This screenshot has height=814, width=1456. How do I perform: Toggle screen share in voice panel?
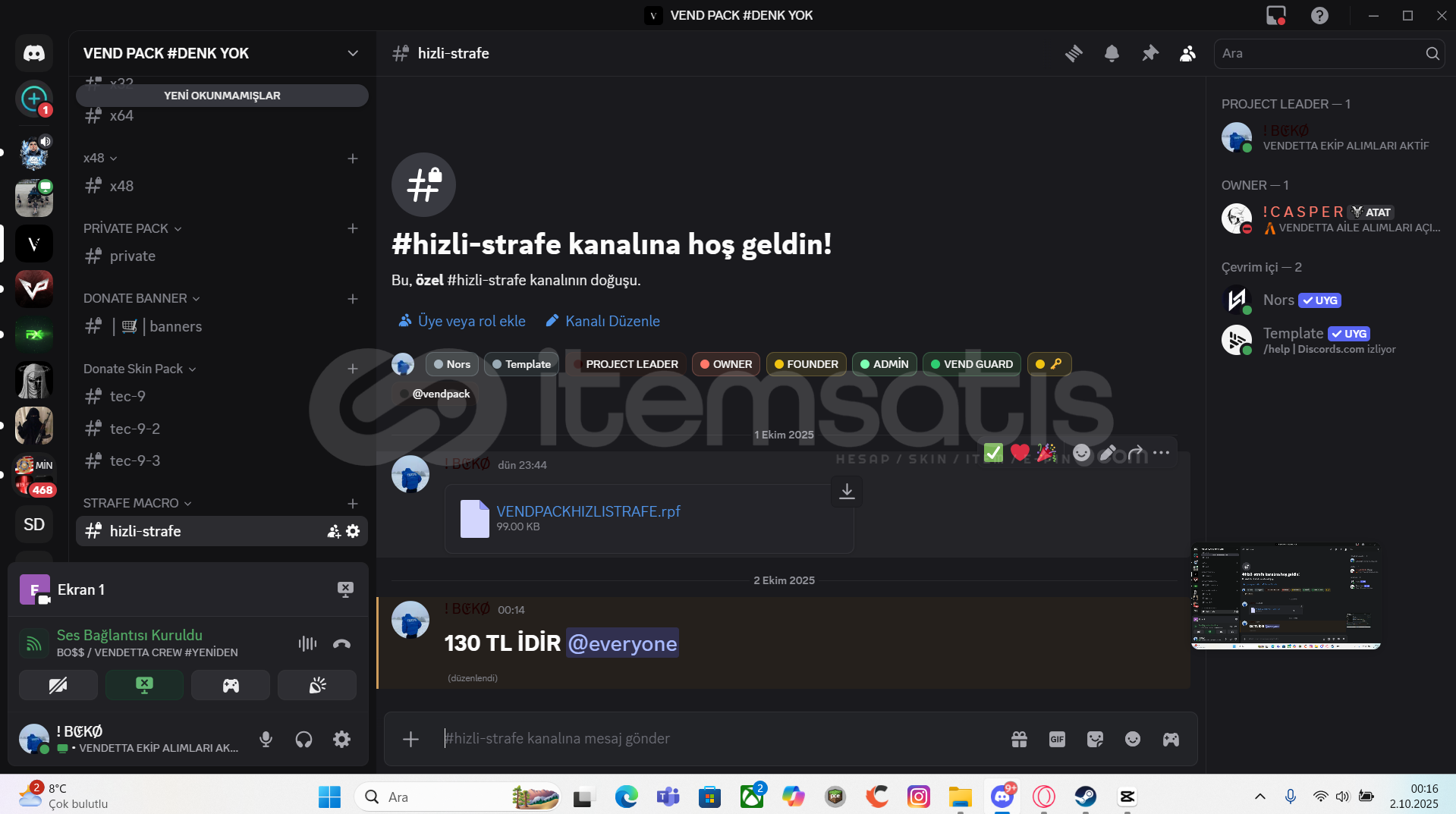144,685
